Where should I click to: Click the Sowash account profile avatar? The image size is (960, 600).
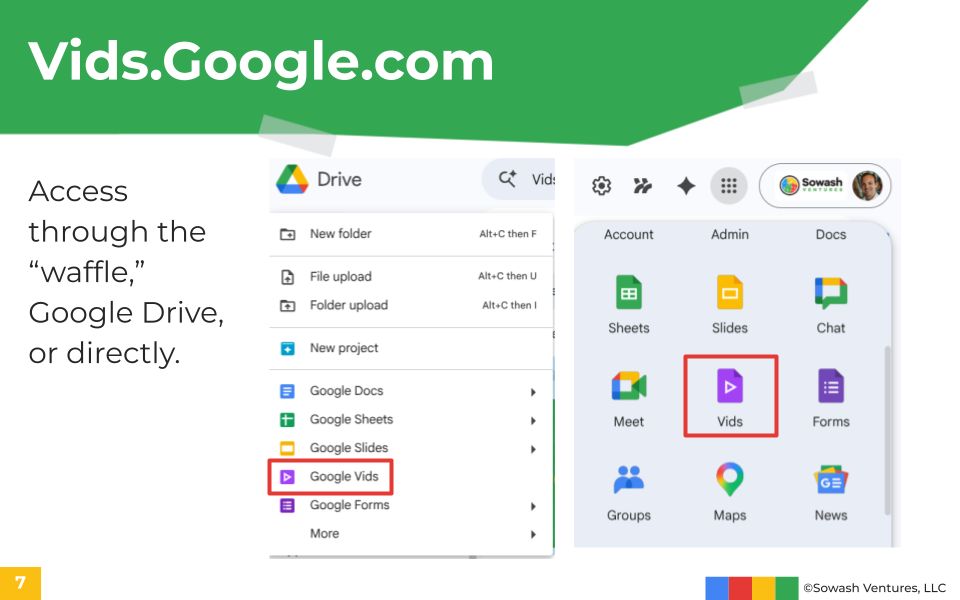pos(867,186)
